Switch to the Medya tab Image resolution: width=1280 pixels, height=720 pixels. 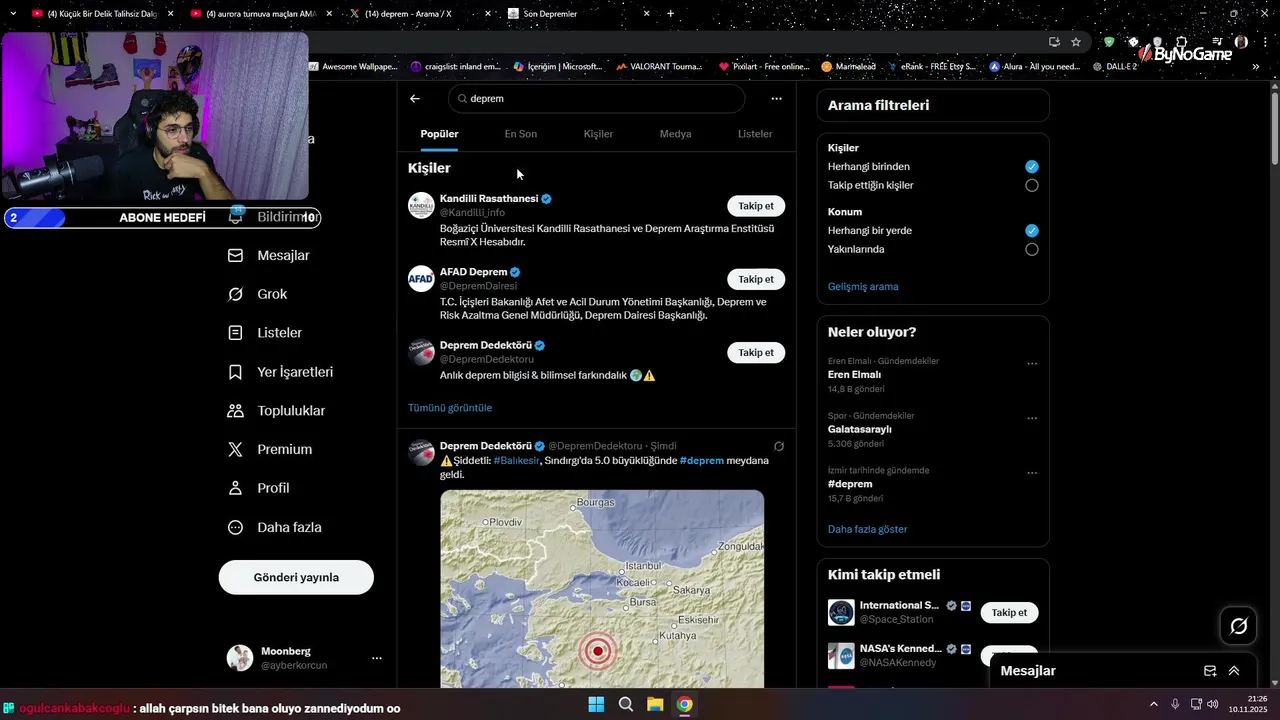click(x=675, y=134)
